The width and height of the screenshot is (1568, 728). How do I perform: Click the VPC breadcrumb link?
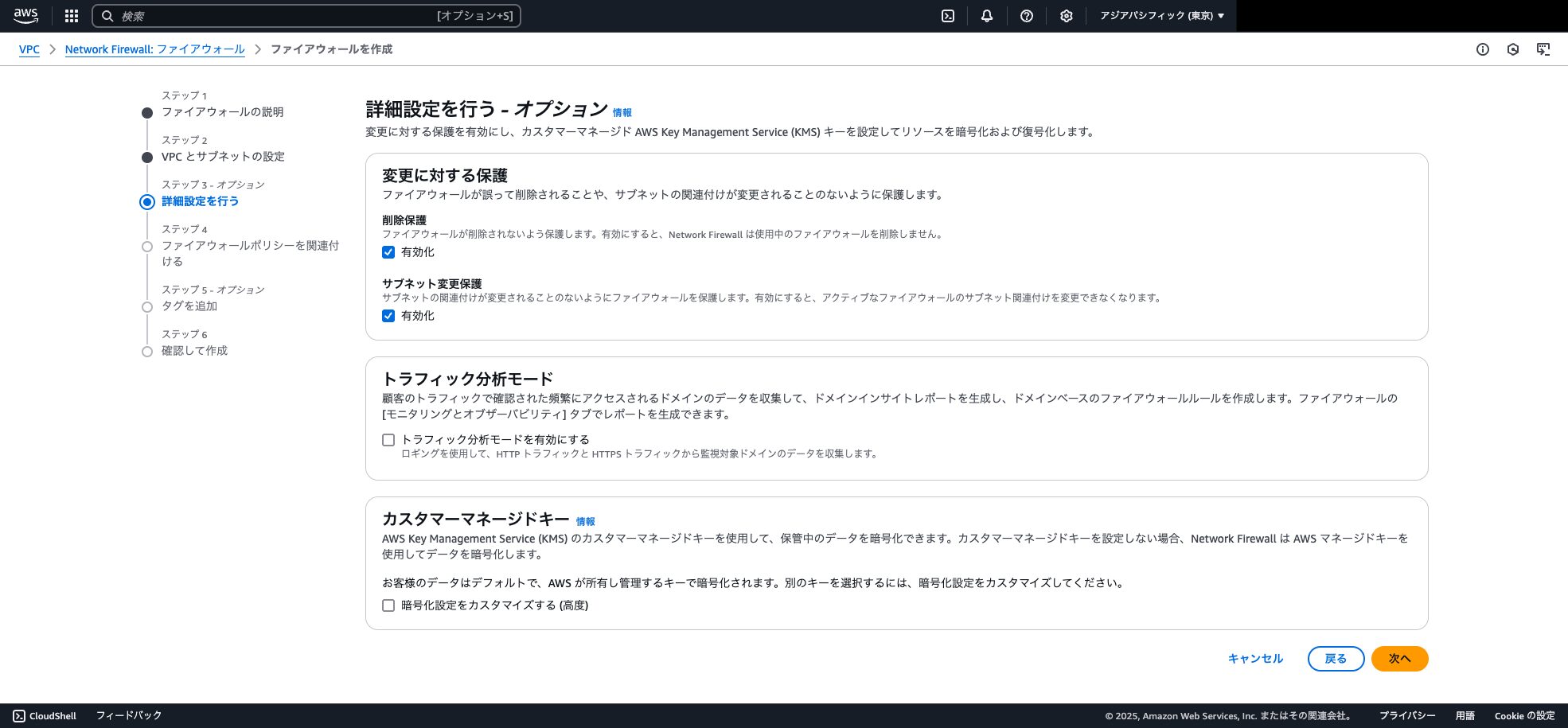click(29, 49)
